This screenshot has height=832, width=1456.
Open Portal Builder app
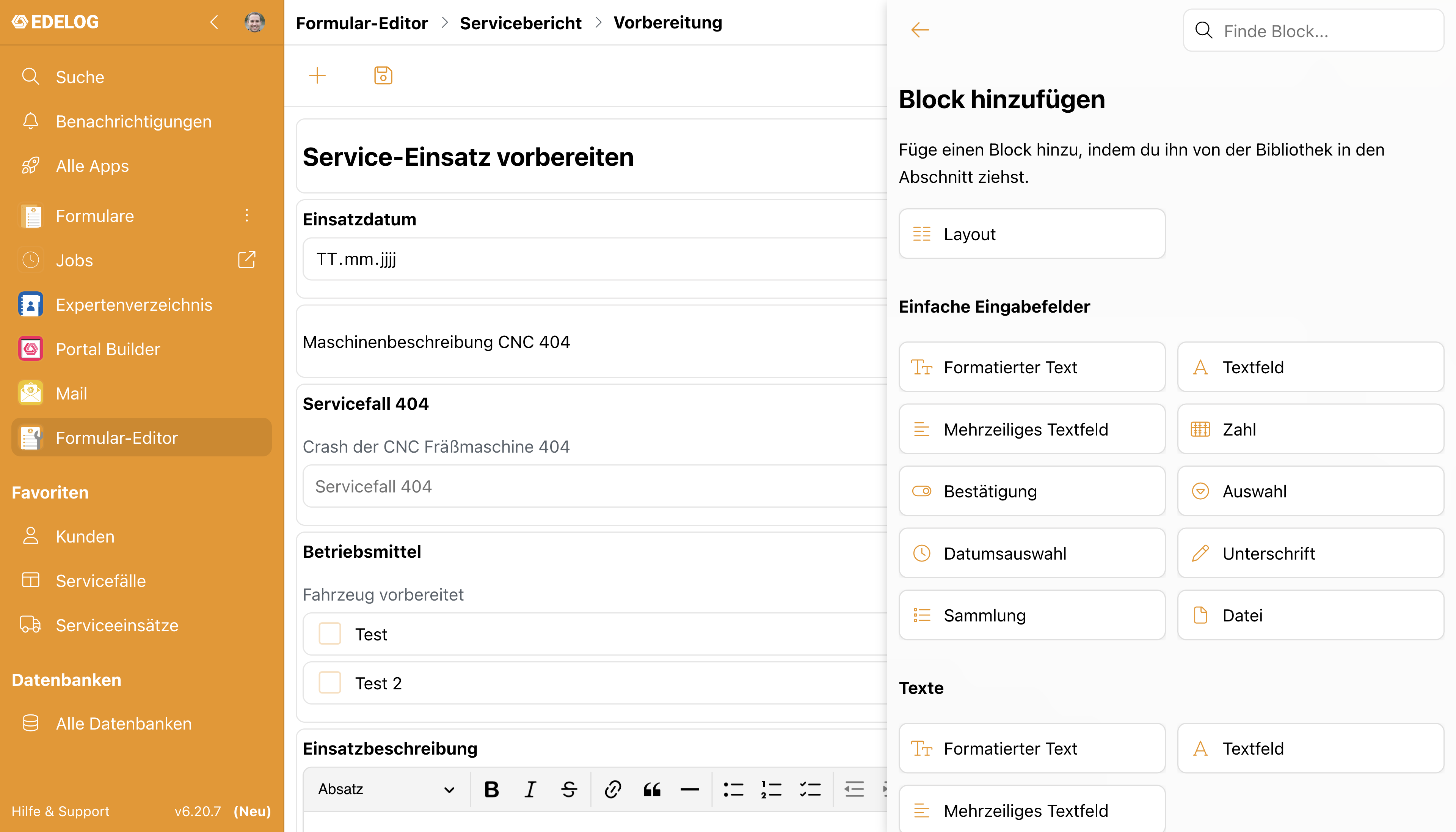tap(141, 349)
